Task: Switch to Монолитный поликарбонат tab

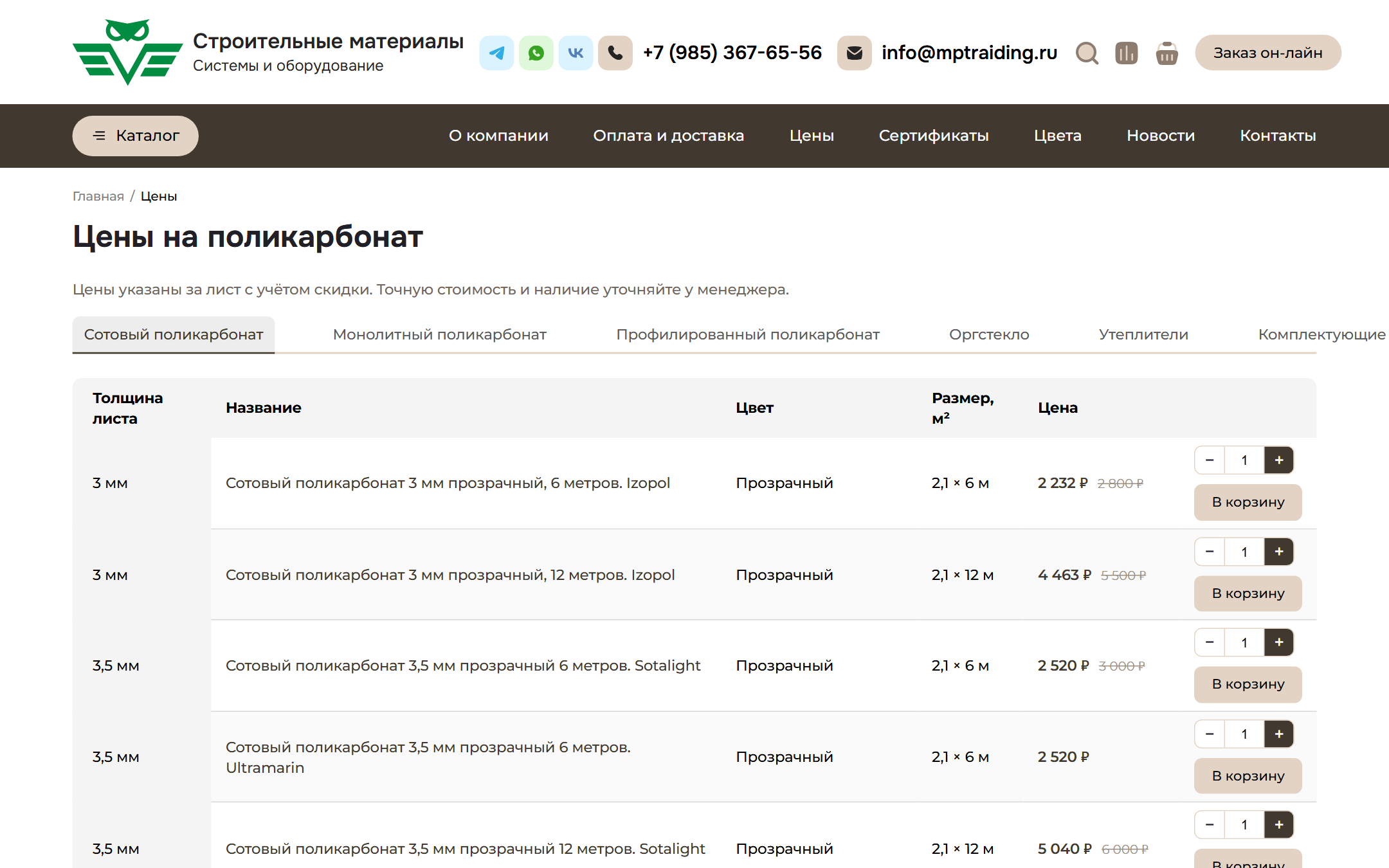Action: (x=440, y=334)
